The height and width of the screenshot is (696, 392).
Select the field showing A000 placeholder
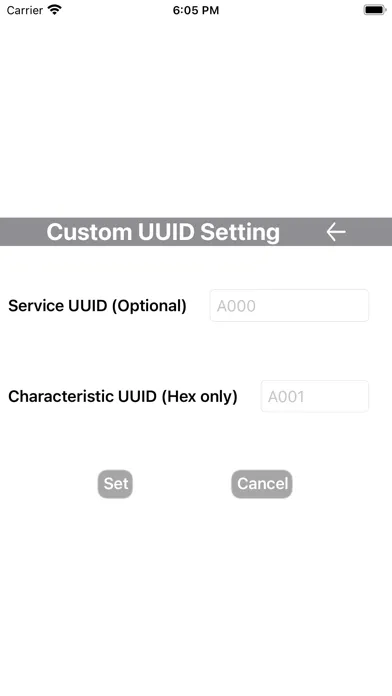coord(289,305)
